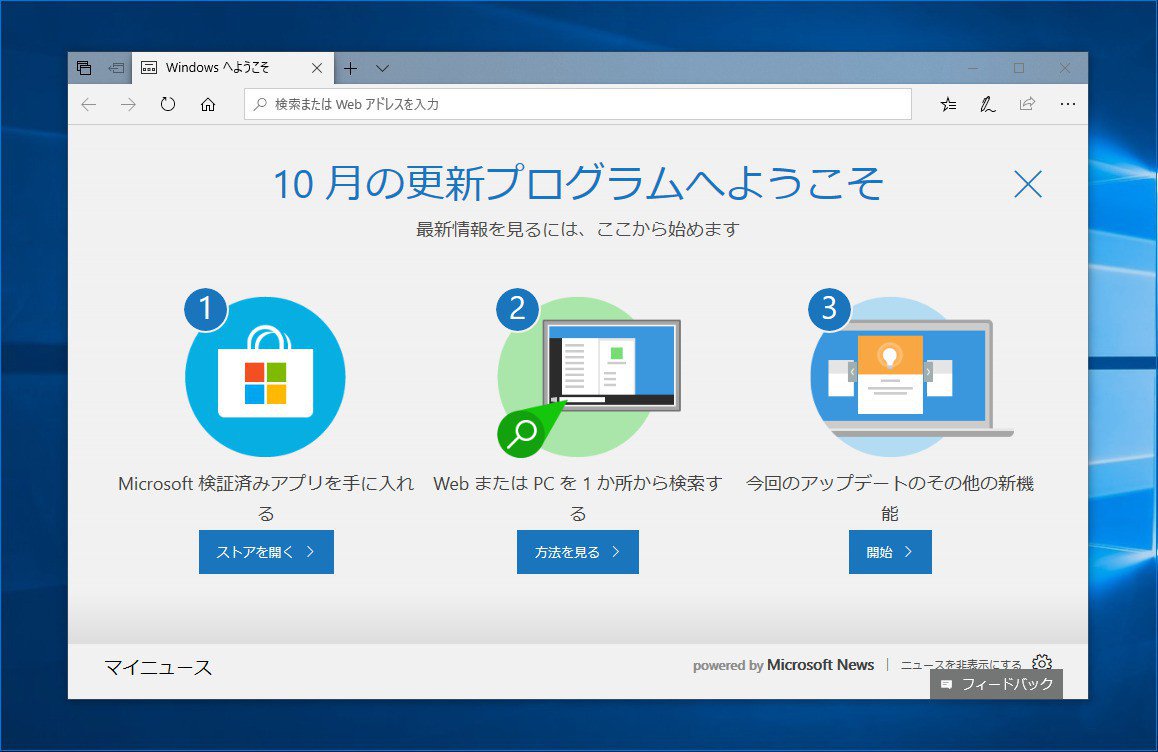
Task: Dismiss the welcome banner with large X
Action: click(x=1028, y=184)
